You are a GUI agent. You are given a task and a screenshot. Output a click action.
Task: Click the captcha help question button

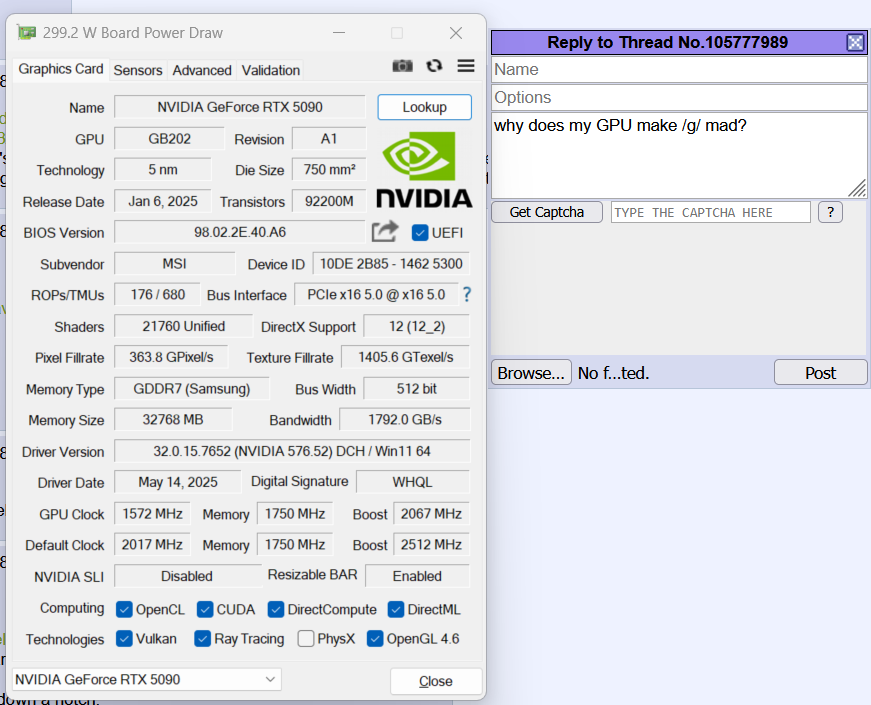pos(830,212)
